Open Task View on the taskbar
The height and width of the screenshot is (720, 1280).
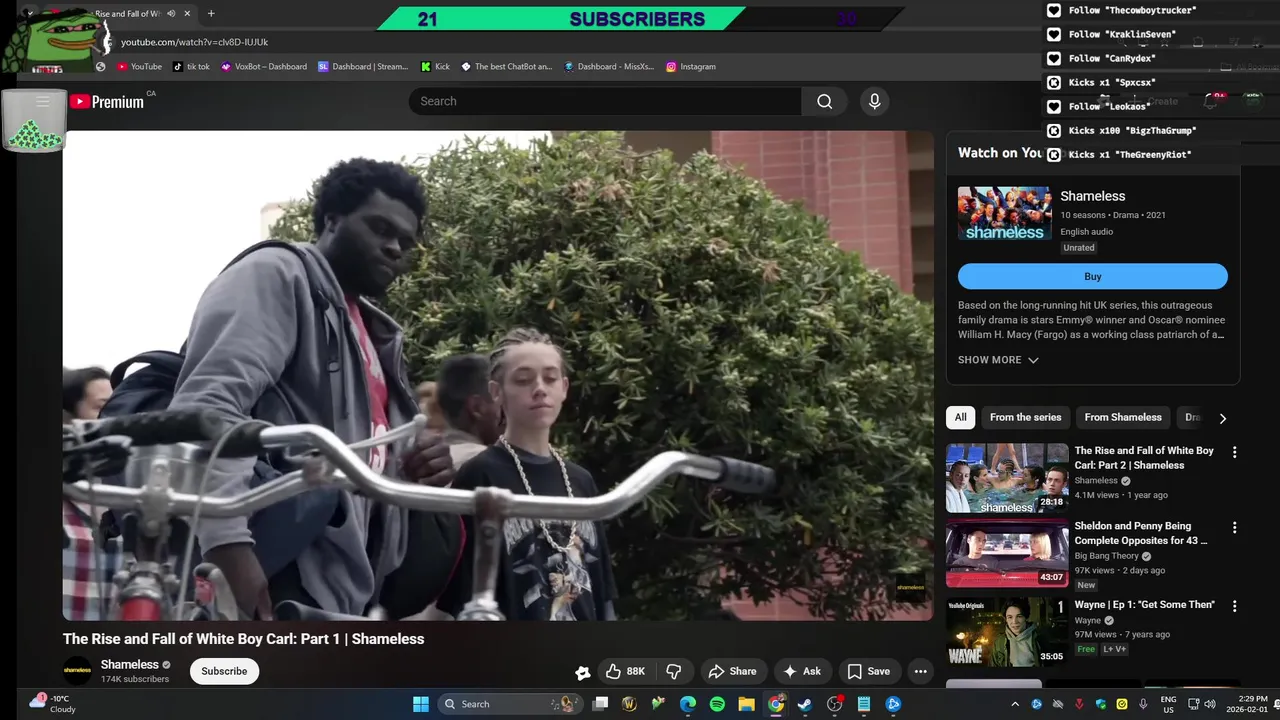[600, 704]
